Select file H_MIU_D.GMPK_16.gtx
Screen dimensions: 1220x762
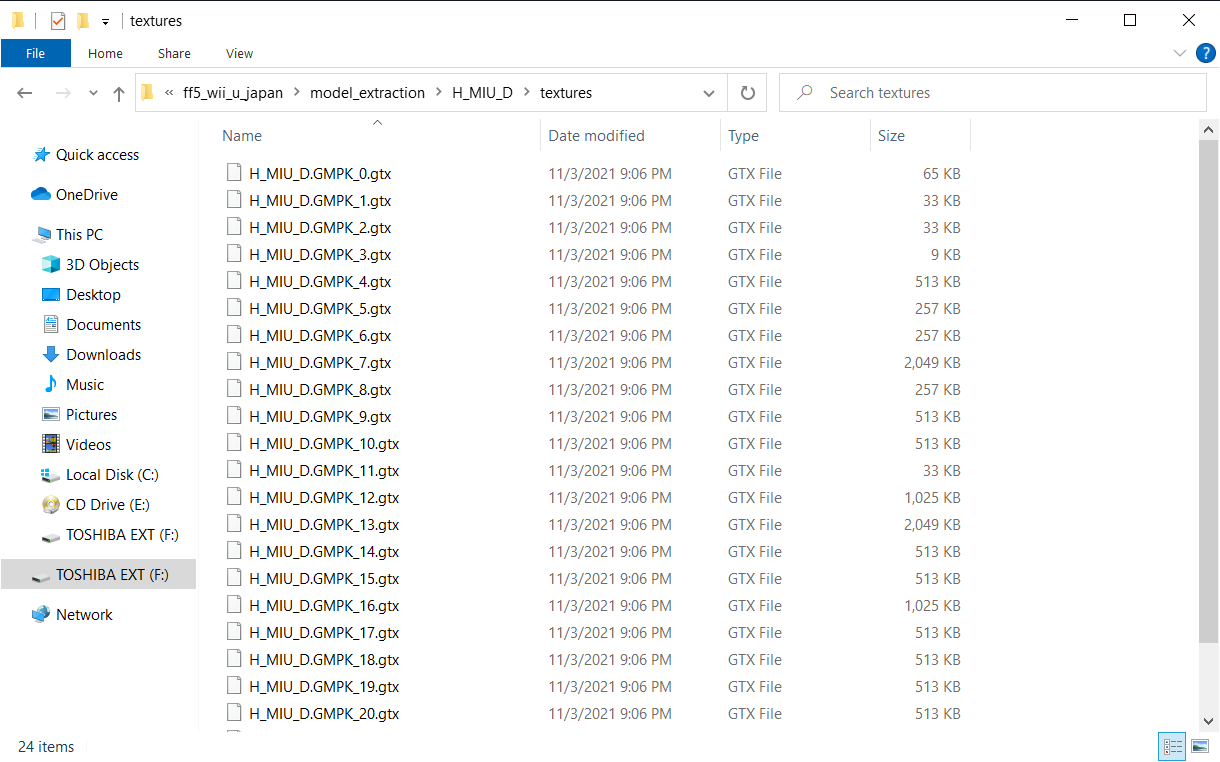[324, 605]
